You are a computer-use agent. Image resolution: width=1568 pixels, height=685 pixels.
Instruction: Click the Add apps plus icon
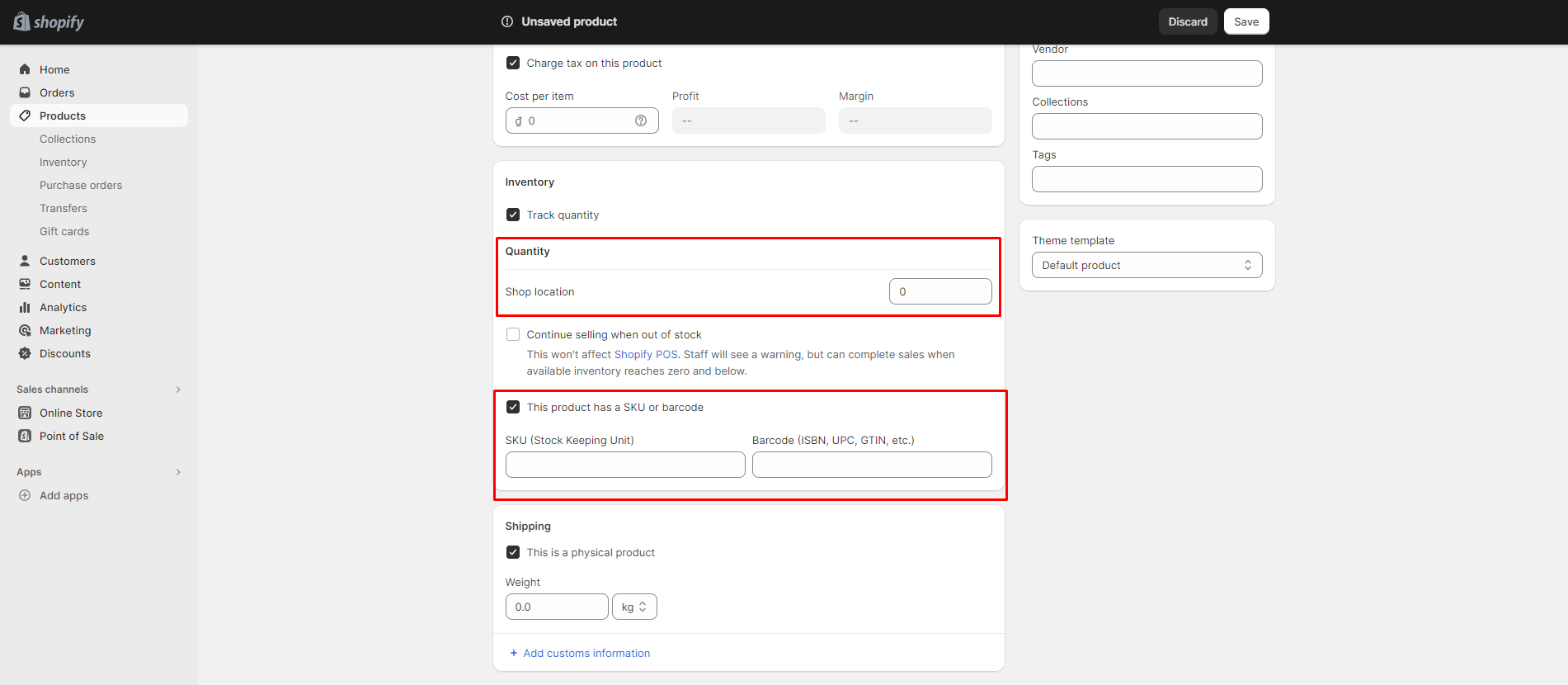tap(25, 495)
